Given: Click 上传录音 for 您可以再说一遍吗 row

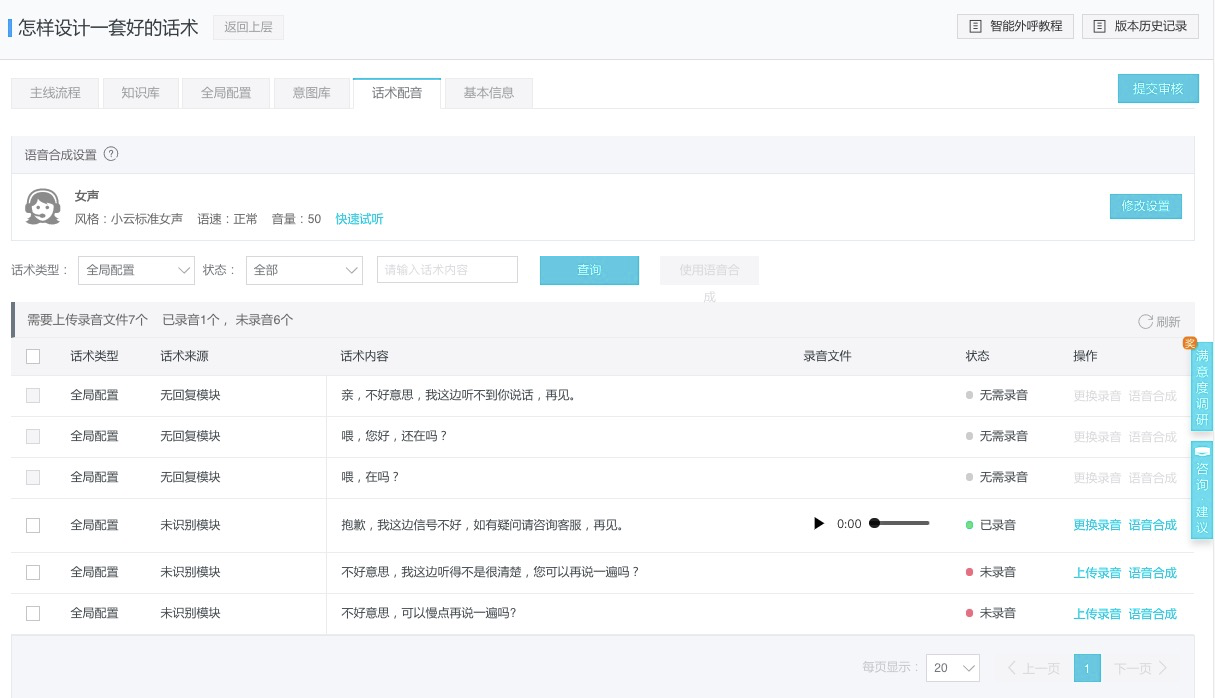Looking at the screenshot, I should (1097, 573).
